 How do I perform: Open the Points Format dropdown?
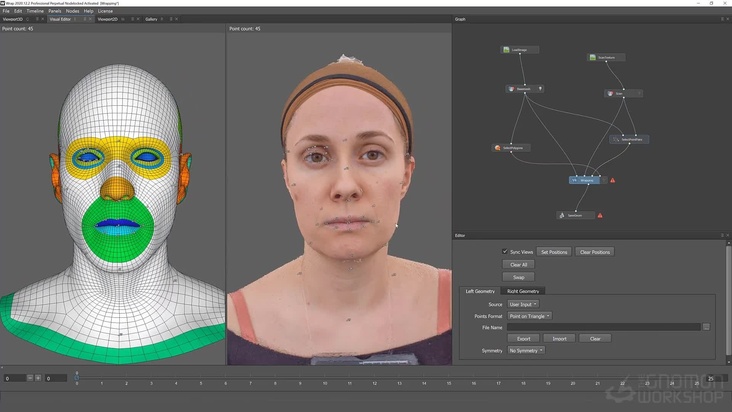tap(529, 316)
